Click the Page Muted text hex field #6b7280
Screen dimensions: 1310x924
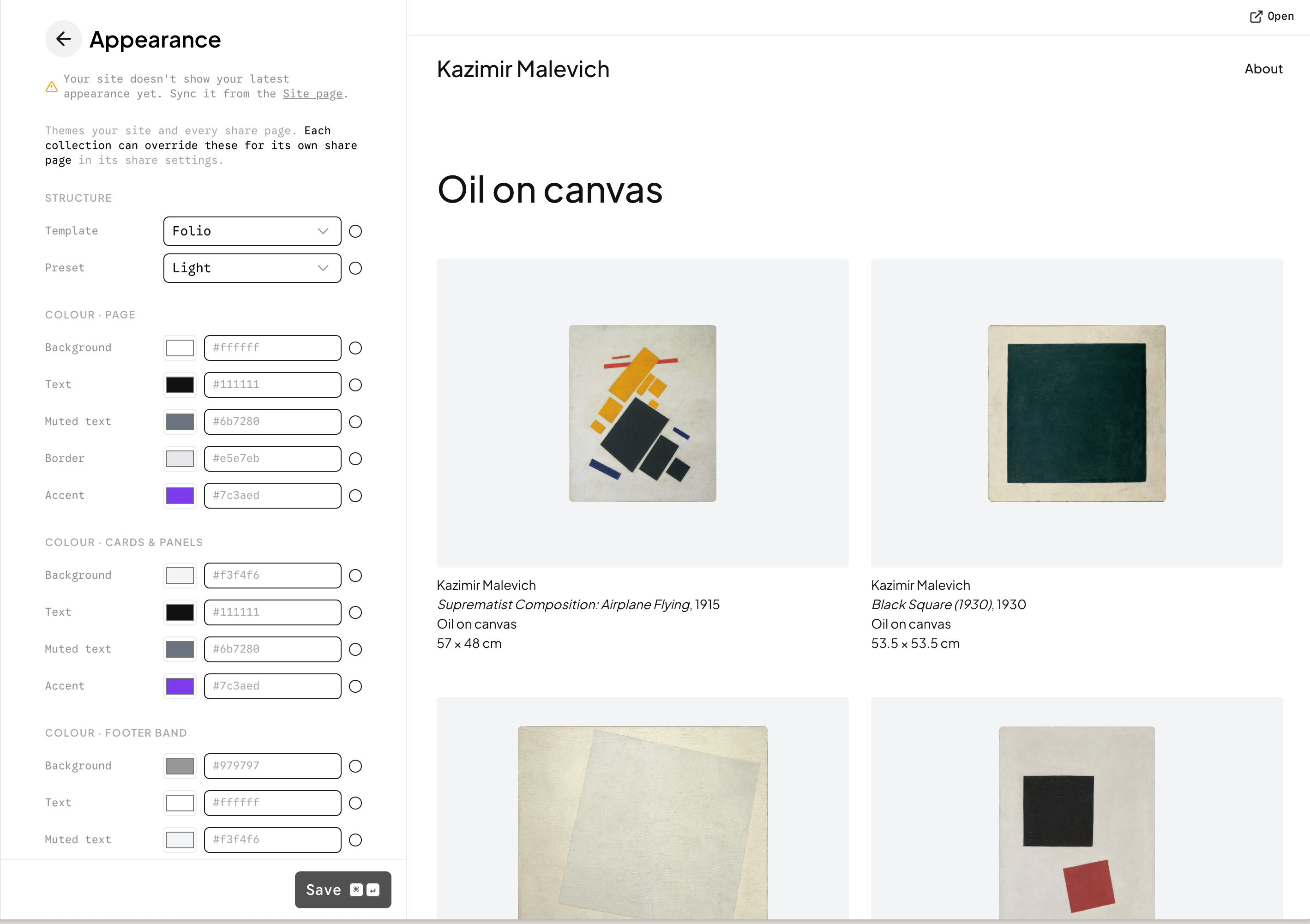[273, 422]
